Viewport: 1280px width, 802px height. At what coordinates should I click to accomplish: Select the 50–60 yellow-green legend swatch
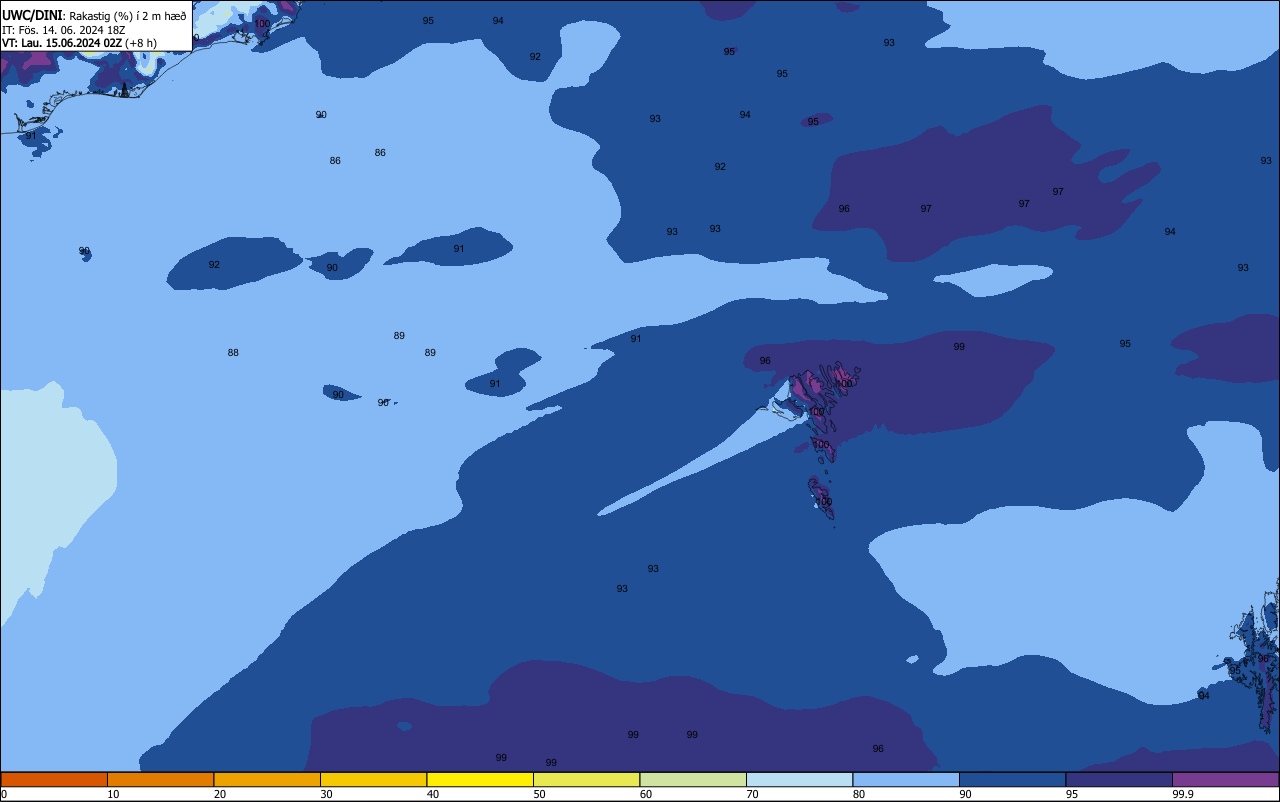pyautogui.click(x=586, y=779)
